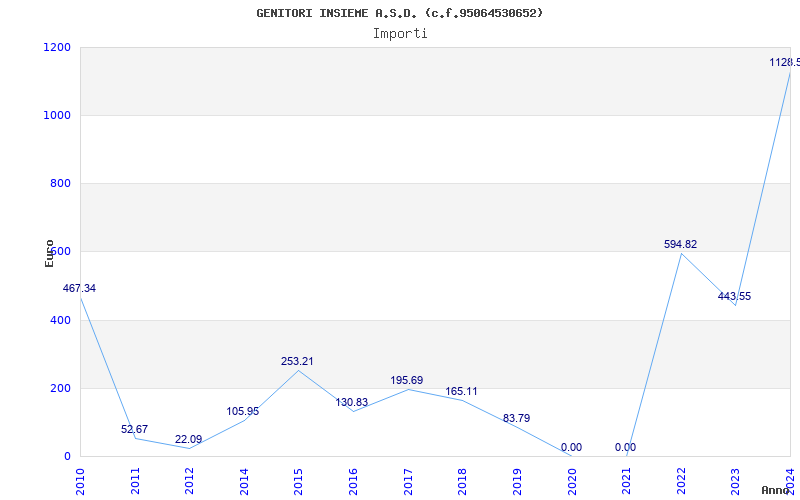Click the 195.69 data label
This screenshot has width=800, height=500.
[407, 380]
